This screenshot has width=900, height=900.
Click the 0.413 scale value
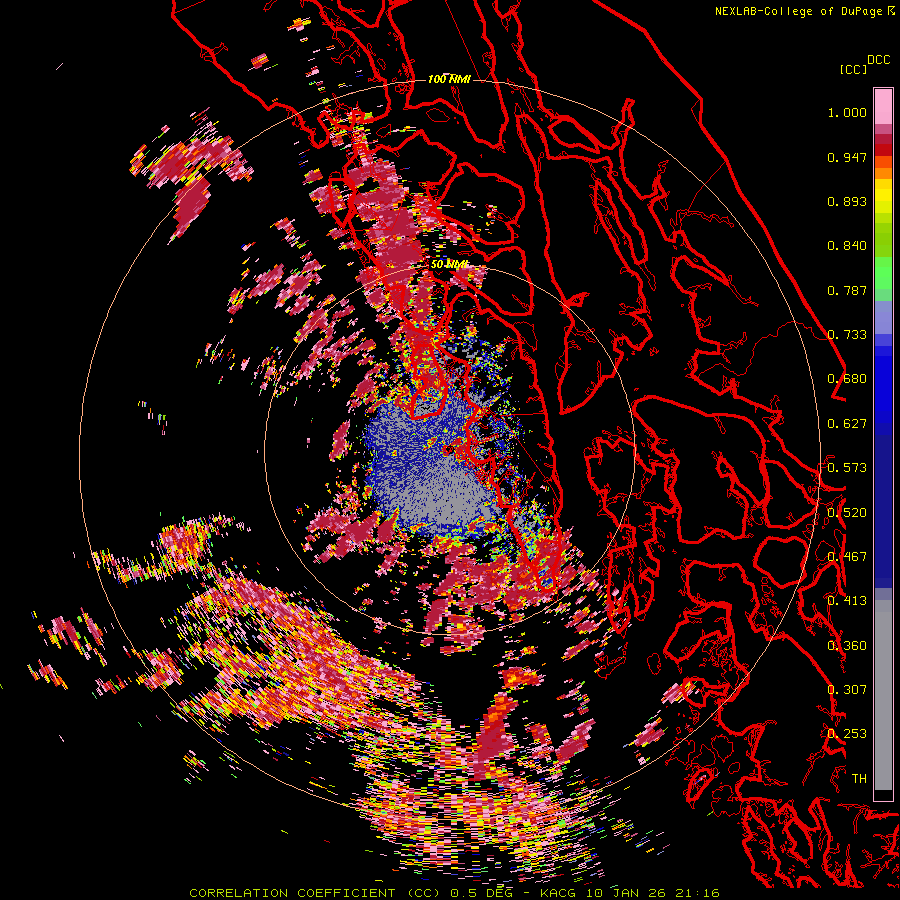click(x=847, y=601)
